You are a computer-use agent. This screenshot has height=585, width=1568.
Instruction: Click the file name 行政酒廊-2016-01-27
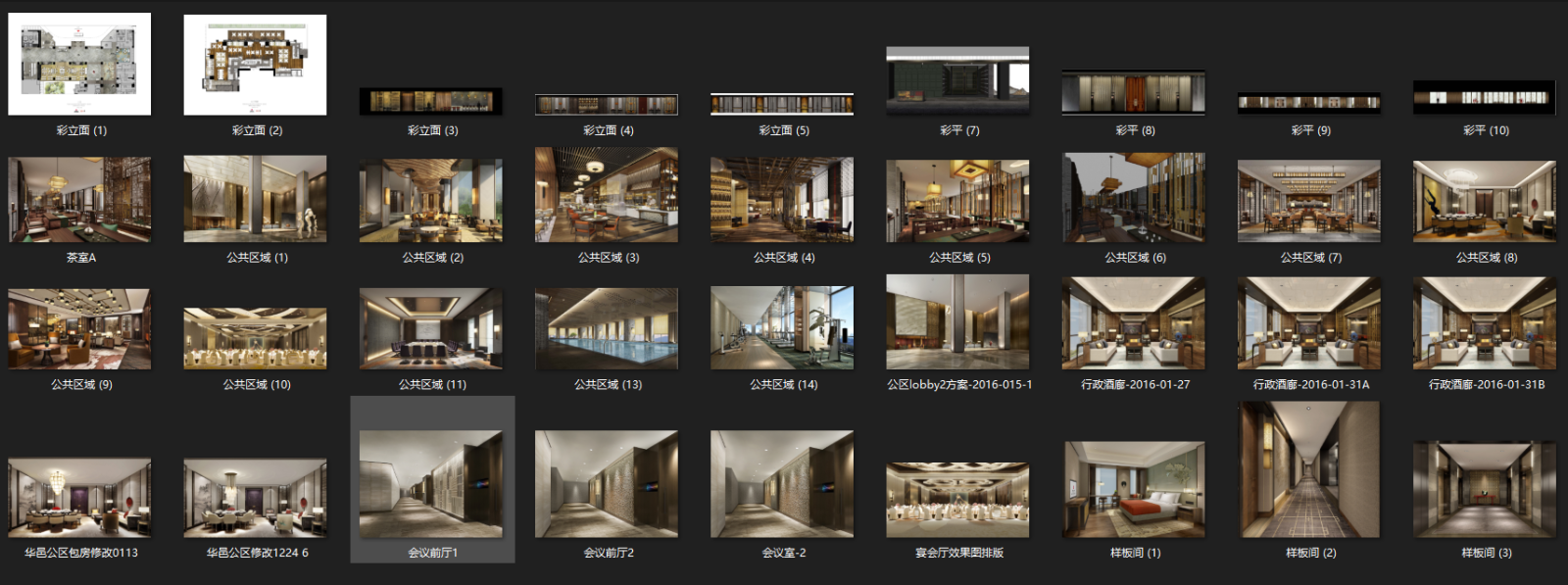1135,385
